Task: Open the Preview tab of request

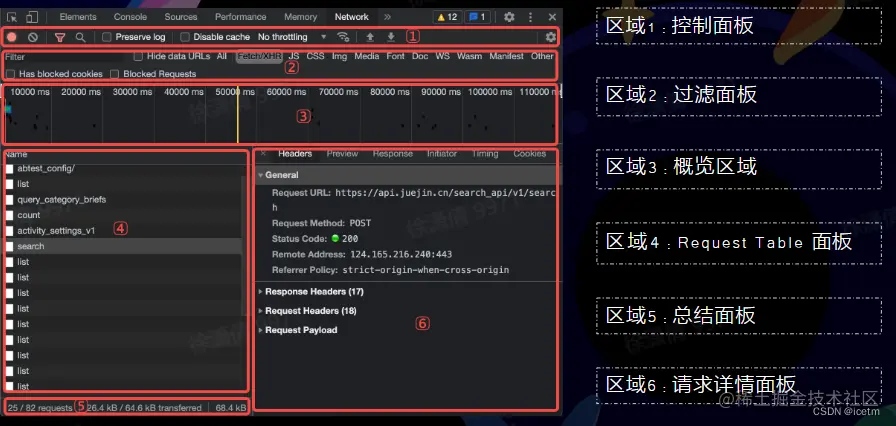Action: pos(342,154)
